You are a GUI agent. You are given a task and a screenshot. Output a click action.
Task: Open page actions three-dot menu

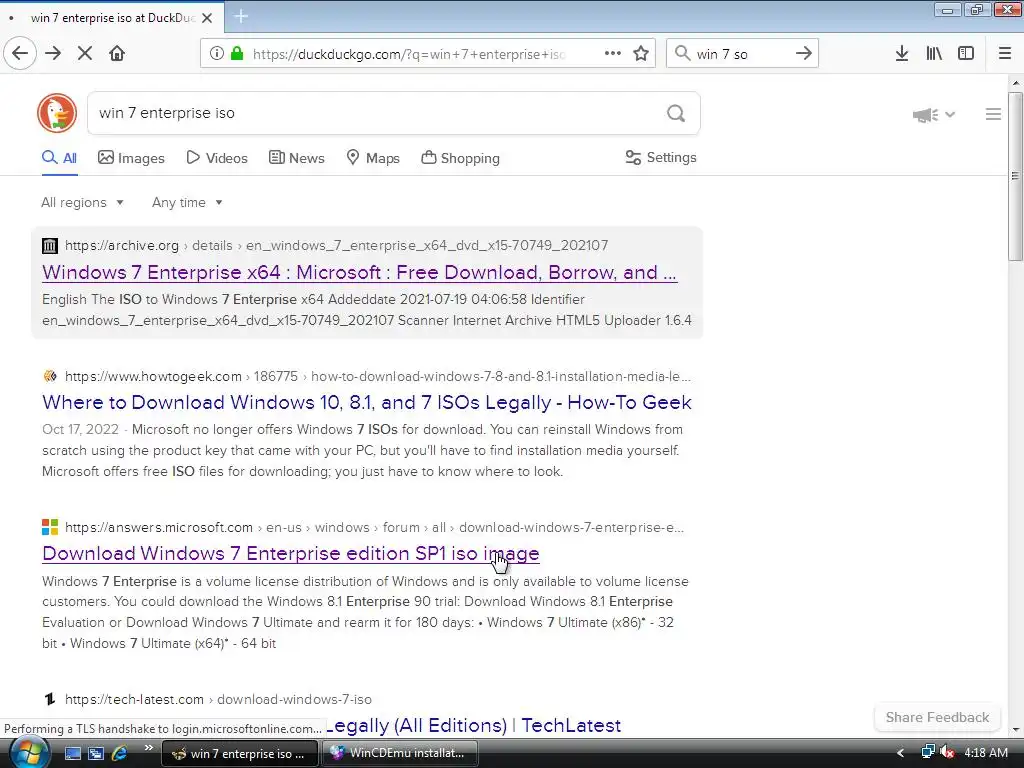point(613,54)
